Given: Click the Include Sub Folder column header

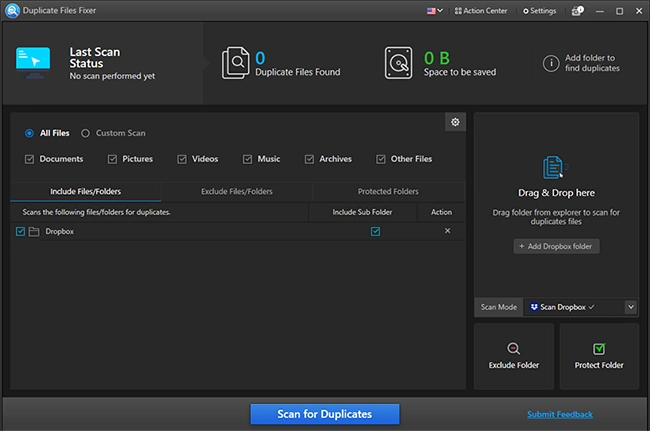Looking at the screenshot, I should click(x=362, y=212).
